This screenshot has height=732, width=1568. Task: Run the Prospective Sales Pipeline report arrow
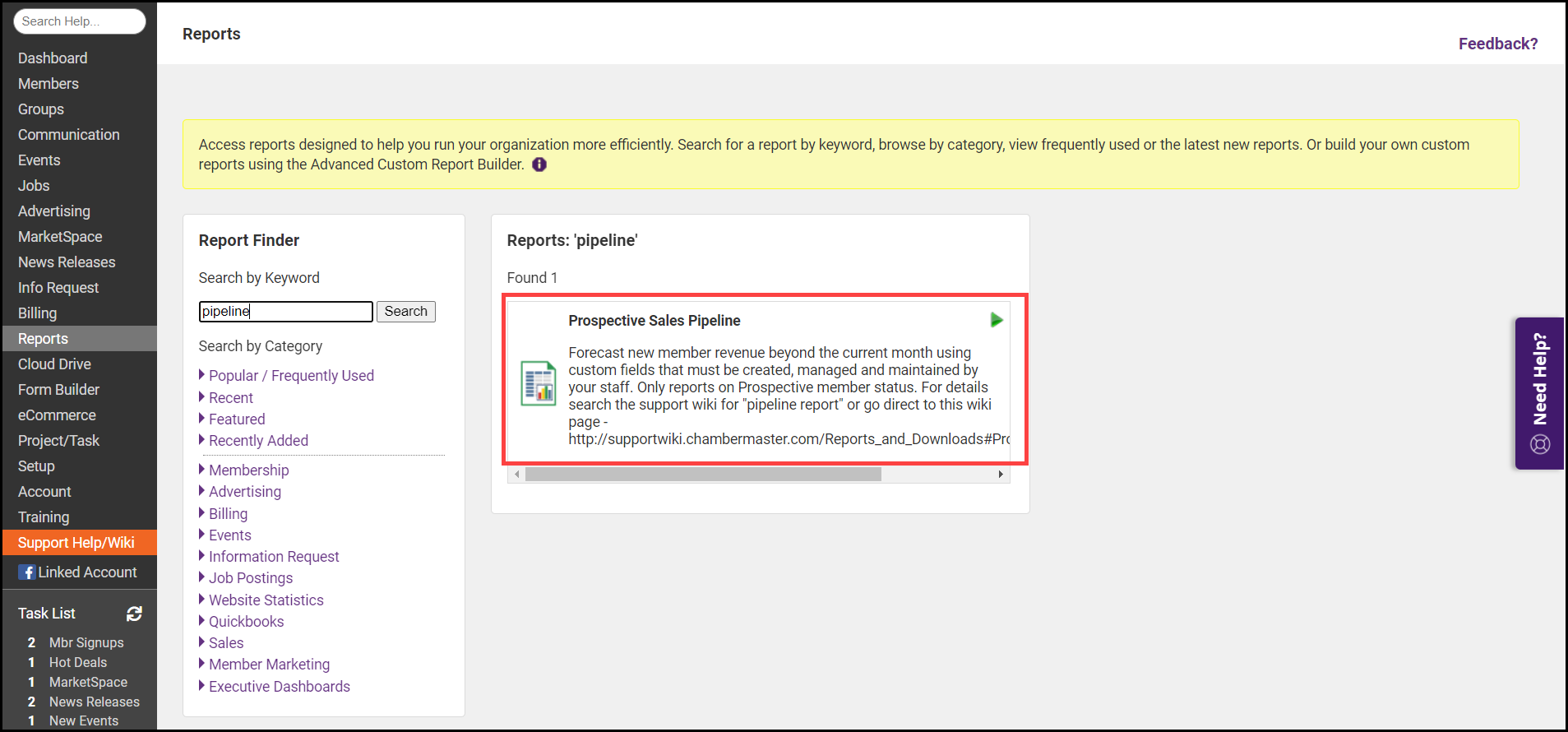[x=996, y=320]
